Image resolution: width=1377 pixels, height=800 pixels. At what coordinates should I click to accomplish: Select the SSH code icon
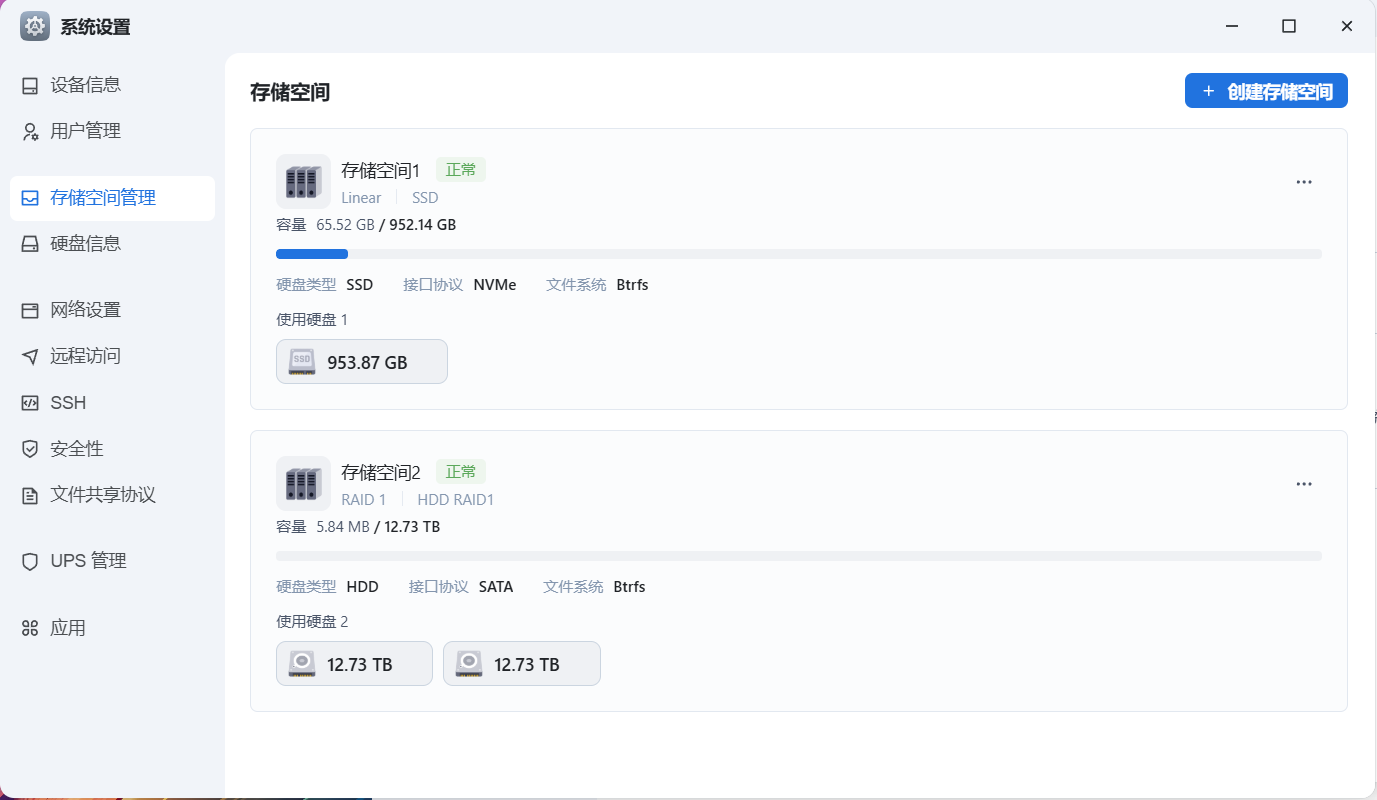coord(30,403)
